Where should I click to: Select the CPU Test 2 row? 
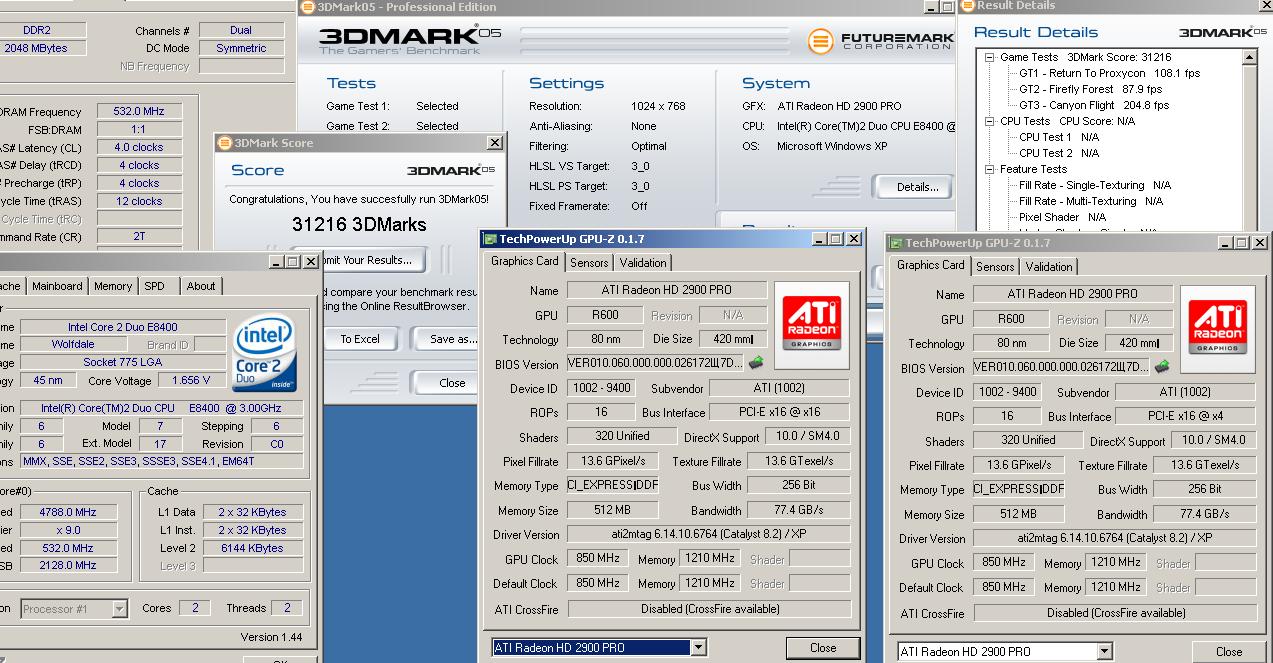[x=1058, y=153]
